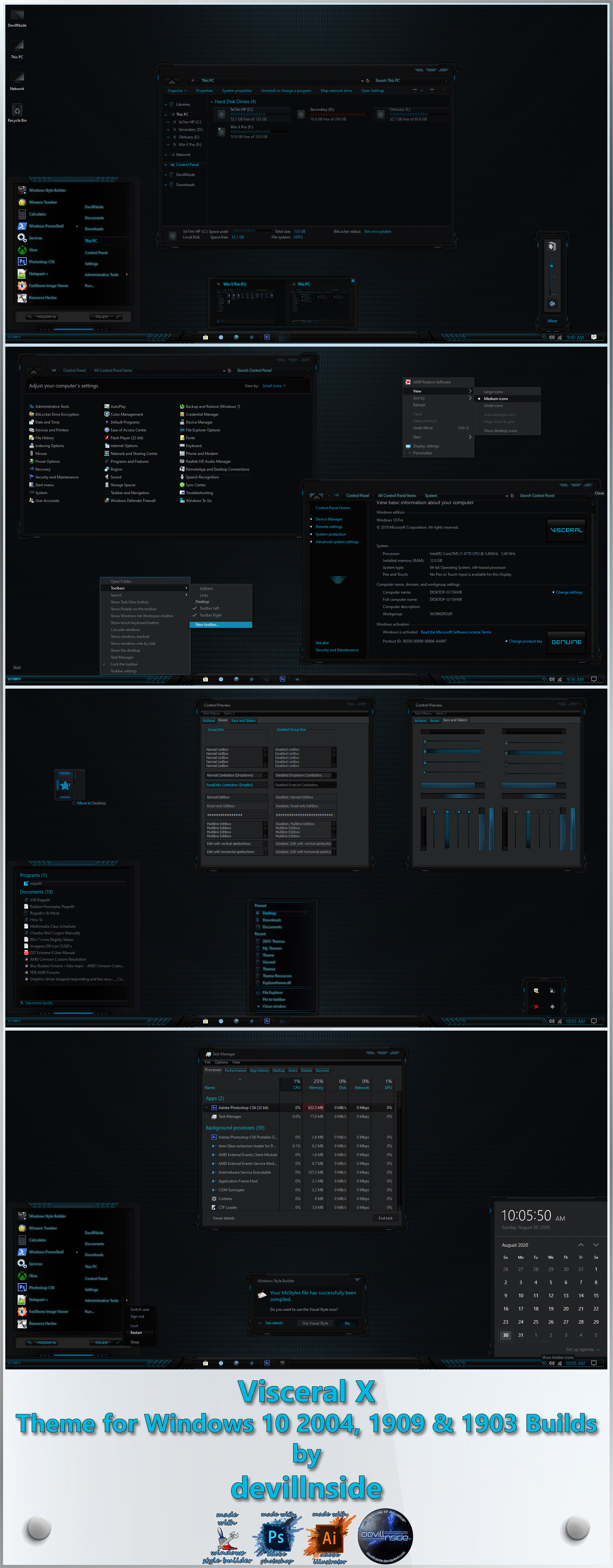This screenshot has height=1568, width=613.
Task: Toggle Lock the taskbar option
Action: click(x=145, y=664)
